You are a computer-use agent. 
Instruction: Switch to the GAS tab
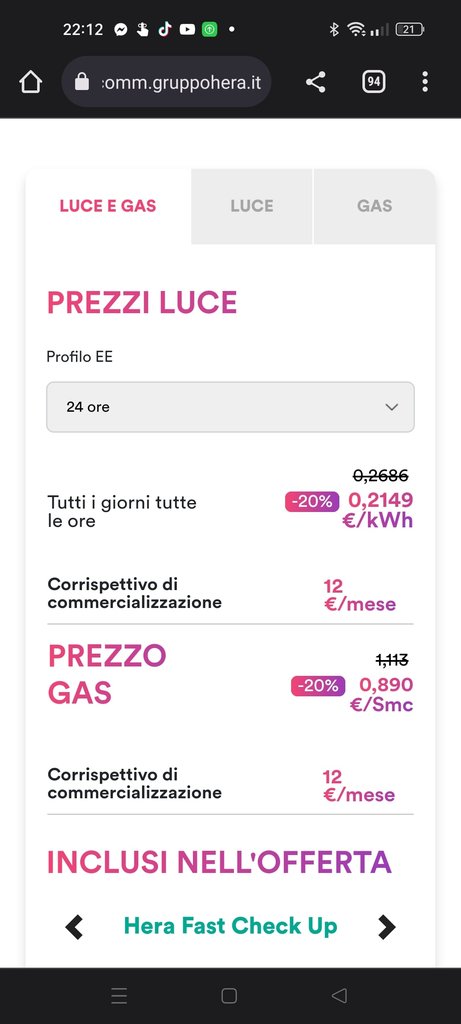[x=375, y=206]
